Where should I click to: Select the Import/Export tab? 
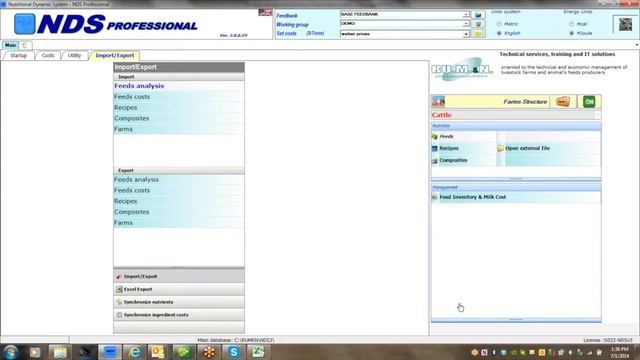(x=115, y=56)
